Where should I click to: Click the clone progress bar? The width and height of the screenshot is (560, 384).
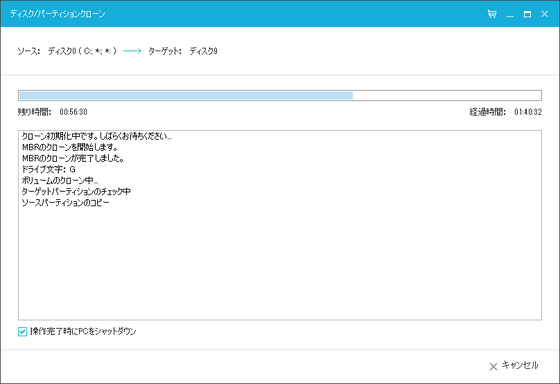pos(280,95)
